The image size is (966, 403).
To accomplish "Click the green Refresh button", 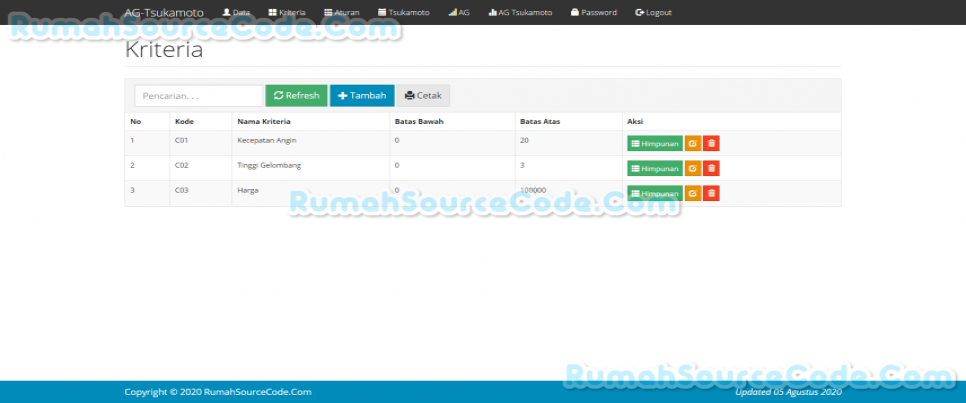I will pyautogui.click(x=296, y=95).
